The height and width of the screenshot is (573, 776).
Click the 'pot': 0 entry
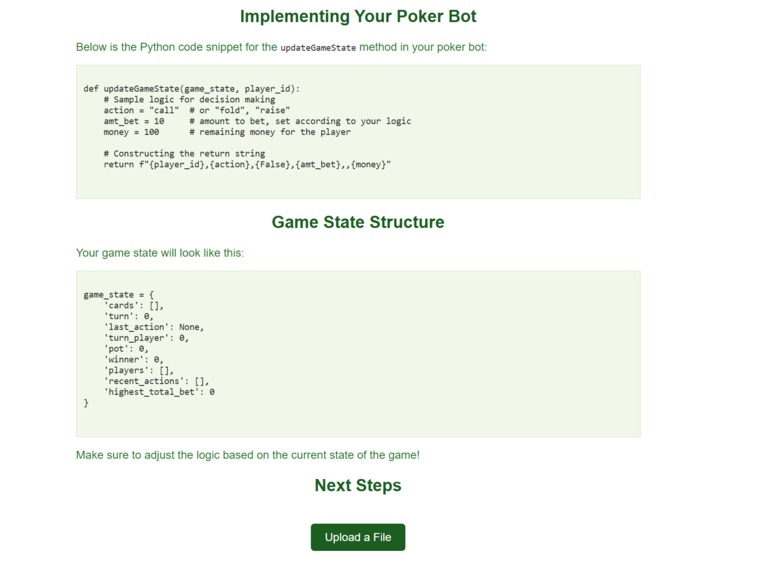[126, 349]
